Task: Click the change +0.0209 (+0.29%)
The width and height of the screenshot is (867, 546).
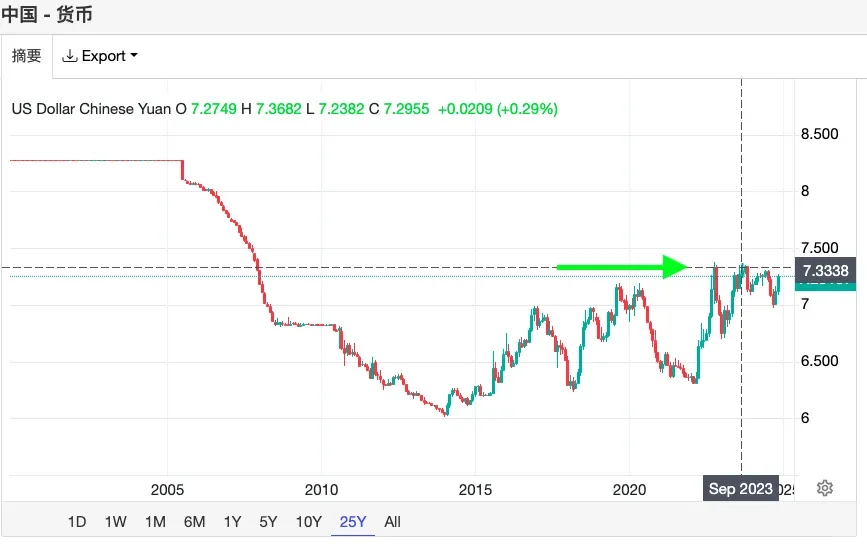Action: (x=498, y=109)
